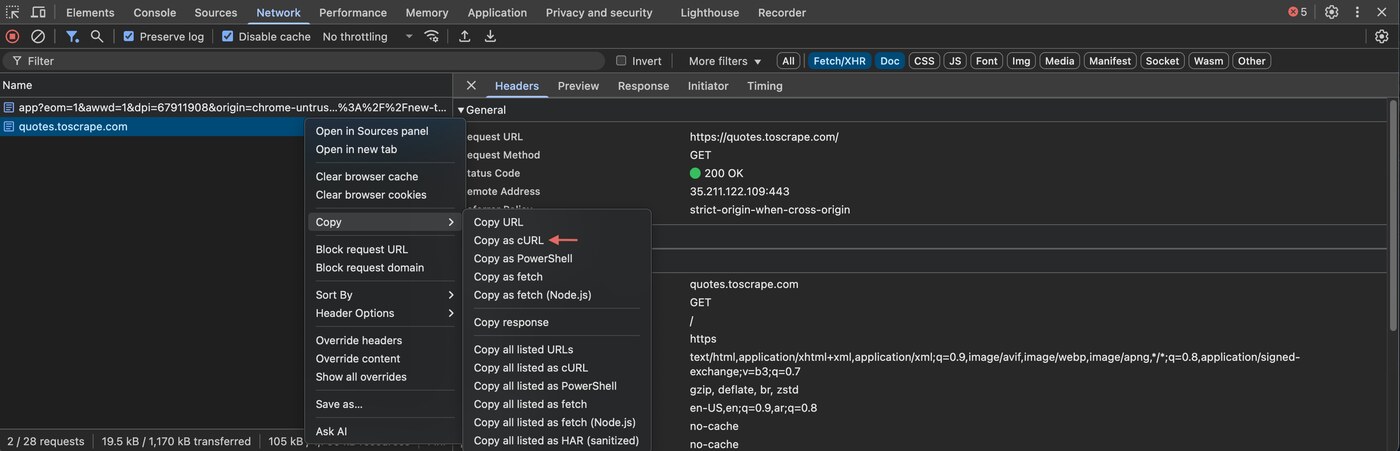Close the request details pane

coord(471,85)
